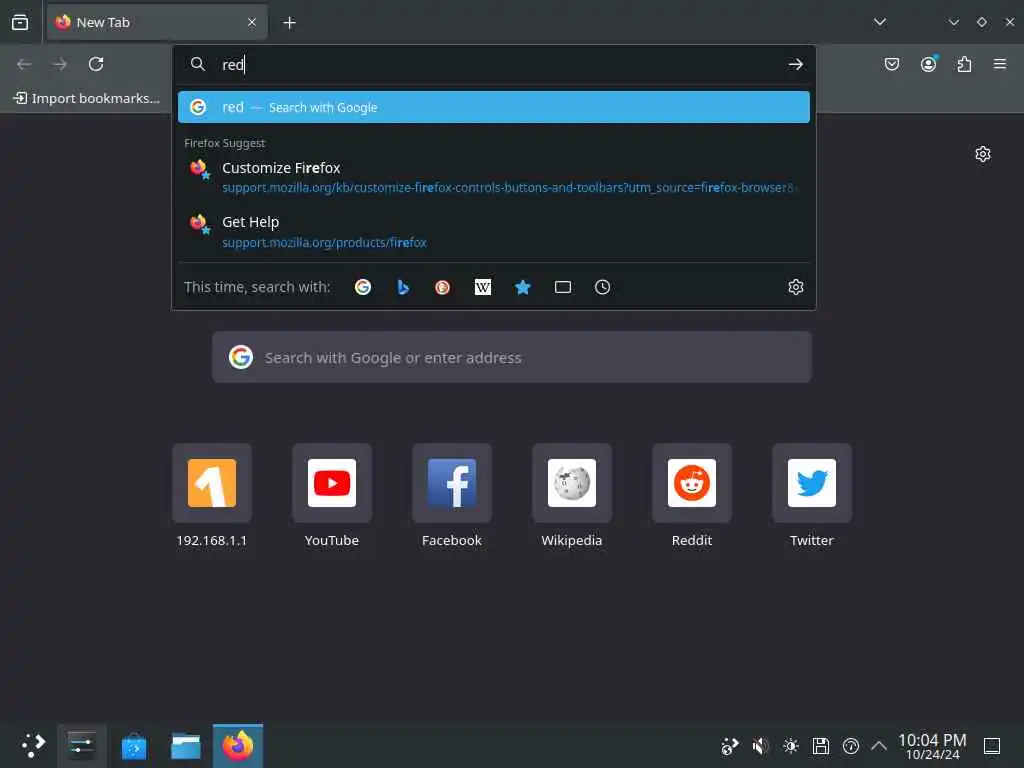Reload the current page
The width and height of the screenshot is (1024, 768).
(x=96, y=64)
